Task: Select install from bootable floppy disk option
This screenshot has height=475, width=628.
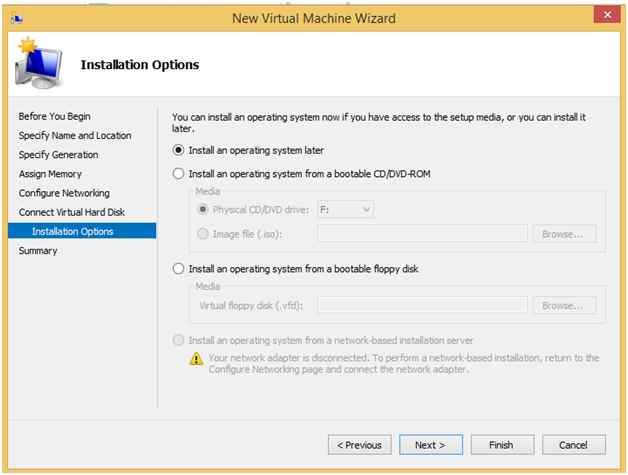Action: [179, 268]
